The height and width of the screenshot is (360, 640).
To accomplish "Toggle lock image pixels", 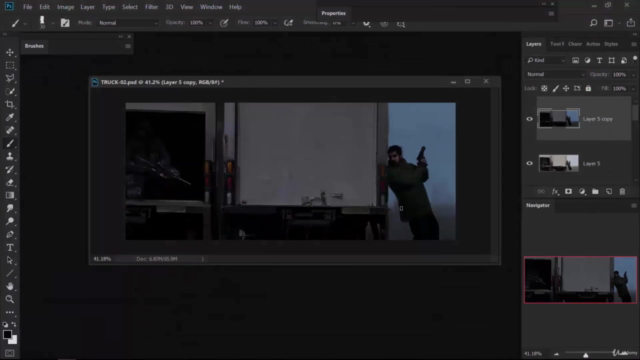I will pos(556,89).
